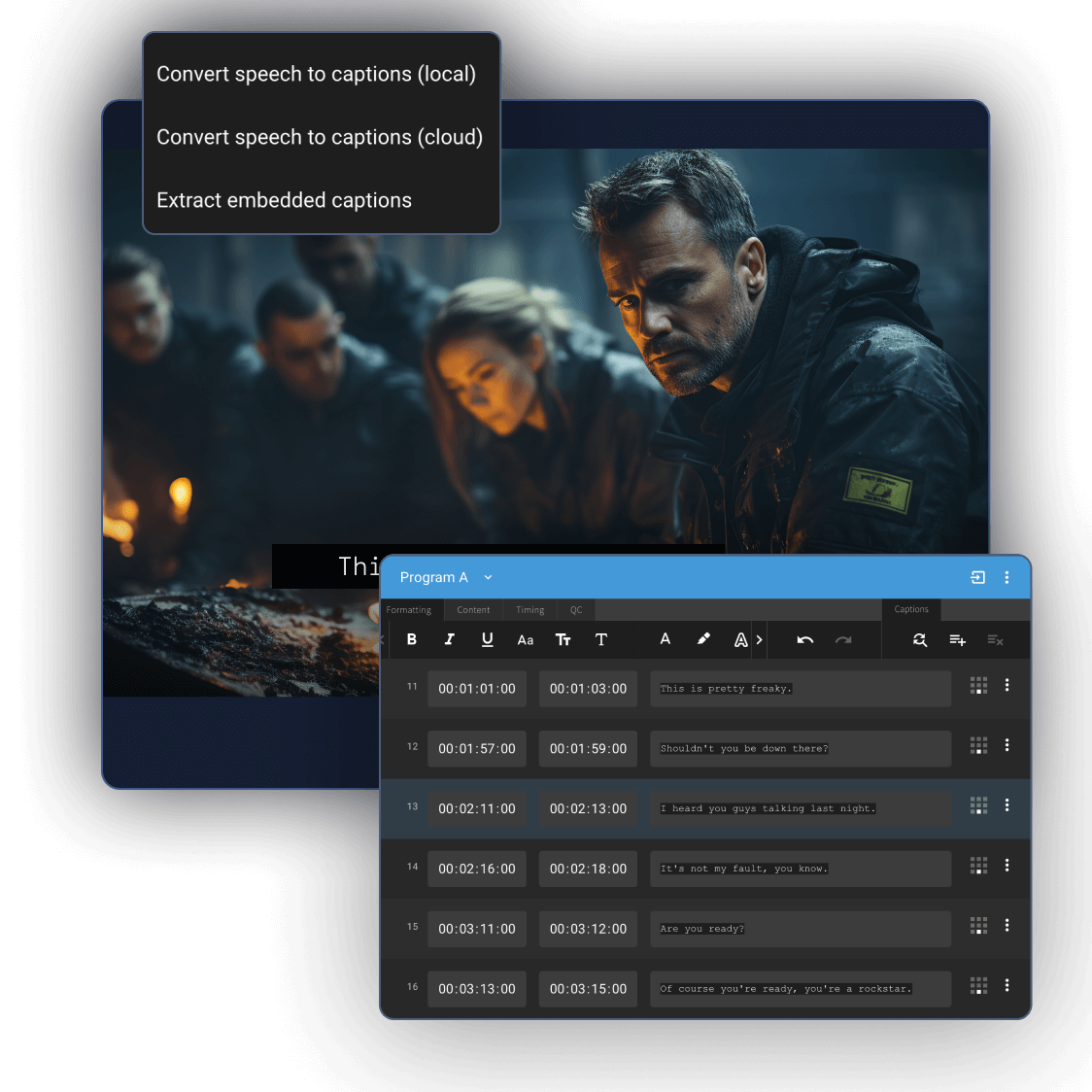Image resolution: width=1092 pixels, height=1092 pixels.
Task: Toggle Underline formatting
Action: pos(488,639)
